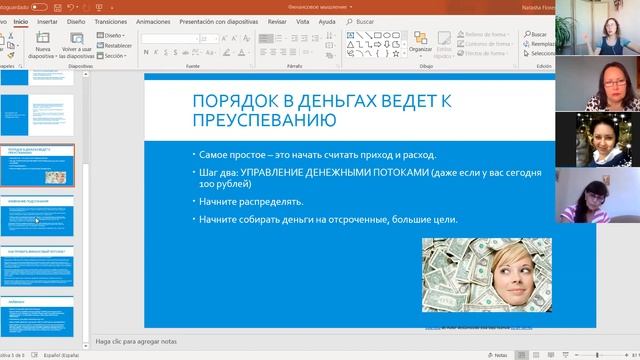The height and width of the screenshot is (360, 640).
Task: Select the rectangle shape
Action: [378, 36]
